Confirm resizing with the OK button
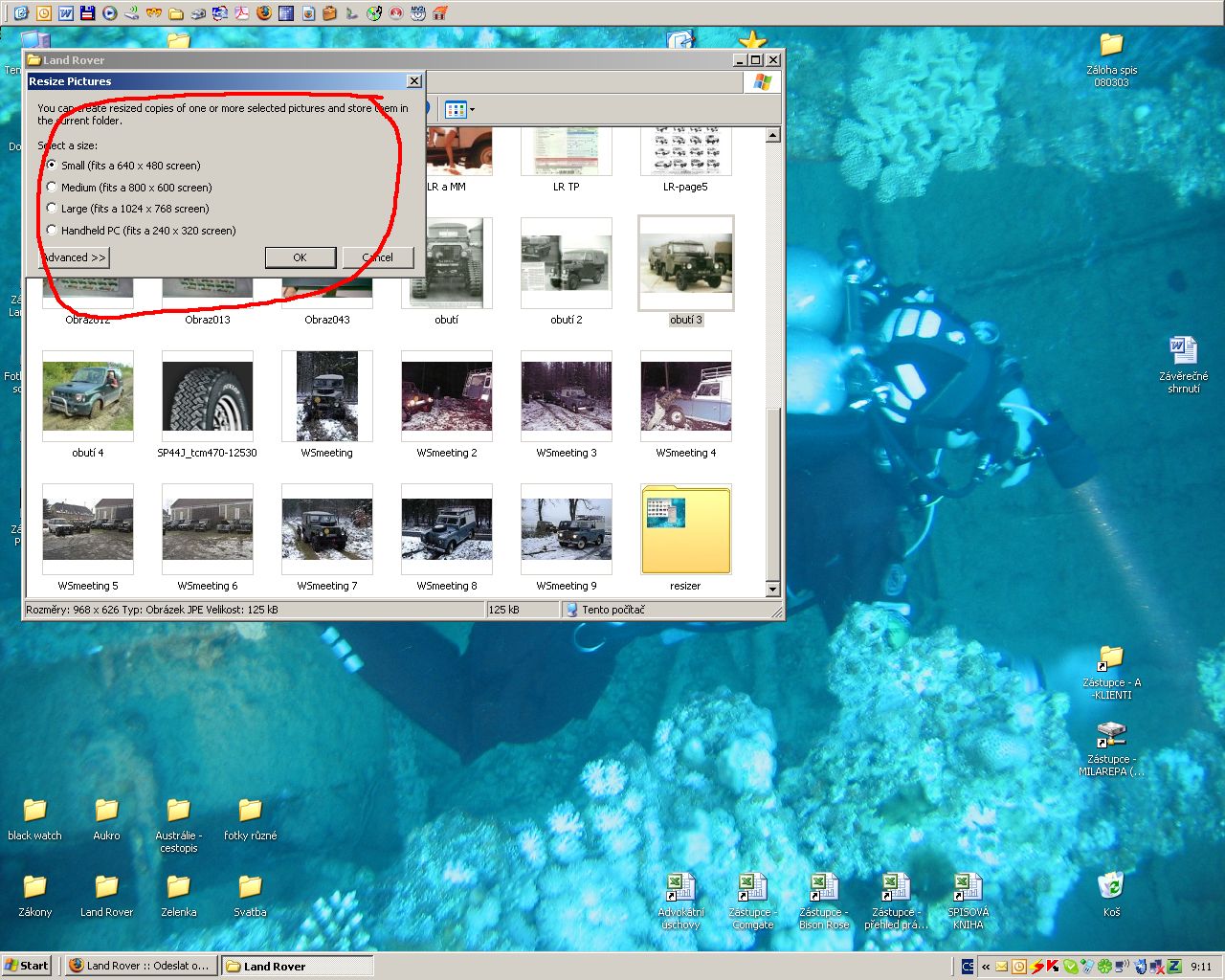The image size is (1225, 980). tap(300, 257)
